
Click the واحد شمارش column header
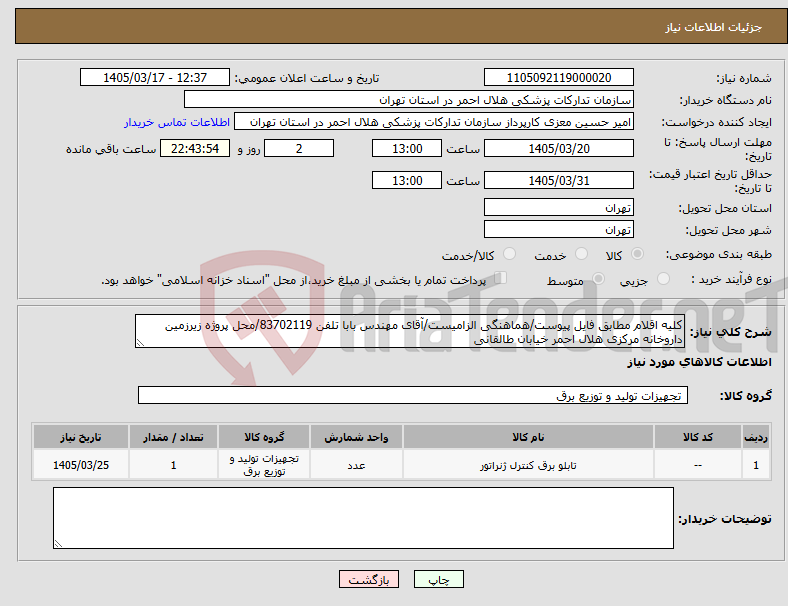coord(356,437)
